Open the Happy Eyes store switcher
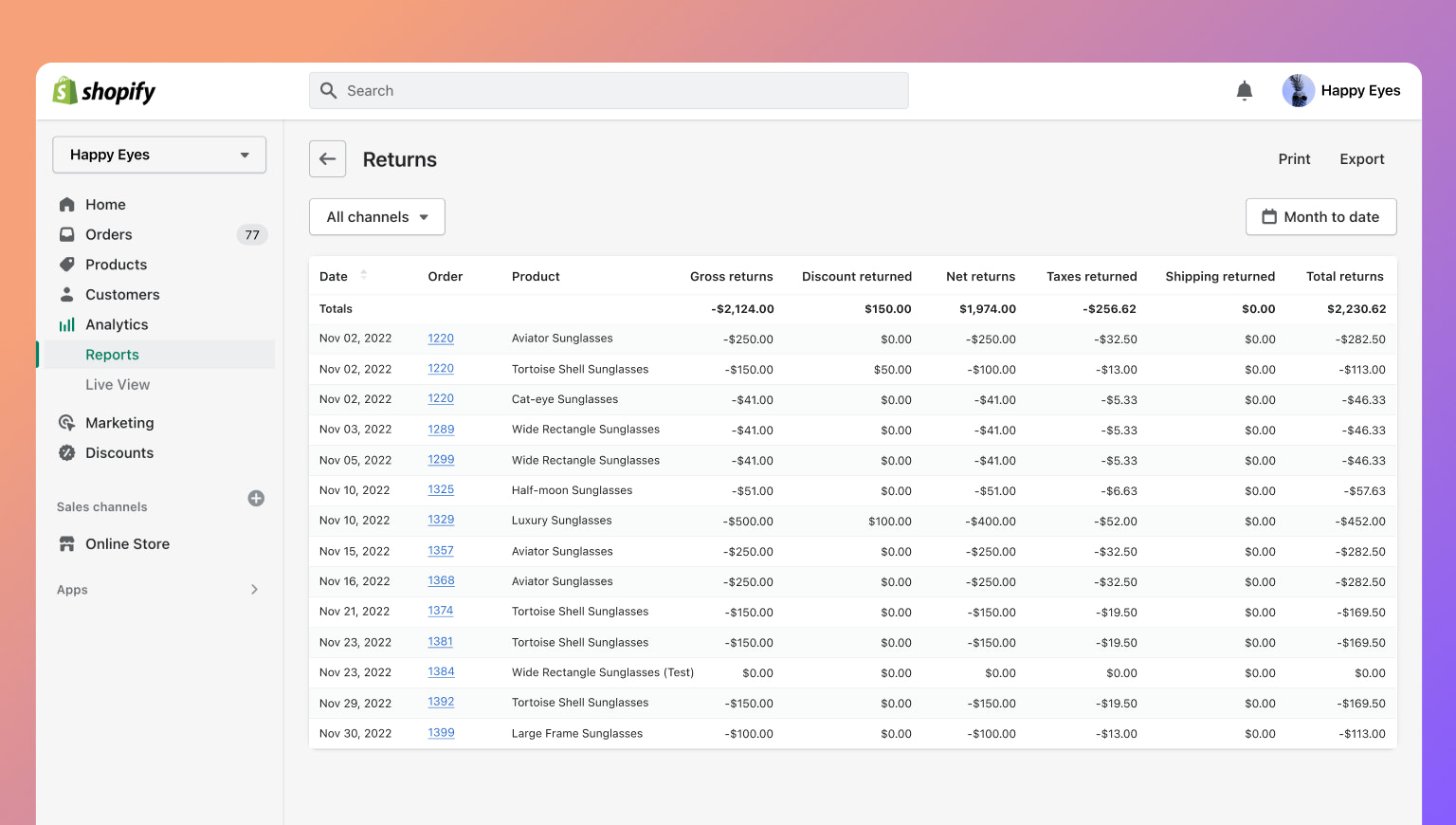Screen dimensions: 1456x825 pos(158,154)
